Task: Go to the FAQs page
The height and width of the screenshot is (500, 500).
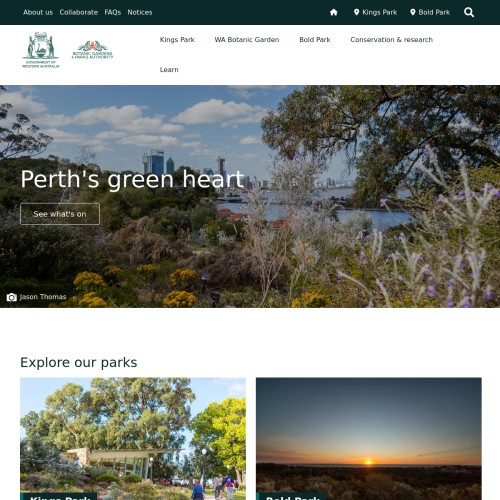Action: (113, 12)
